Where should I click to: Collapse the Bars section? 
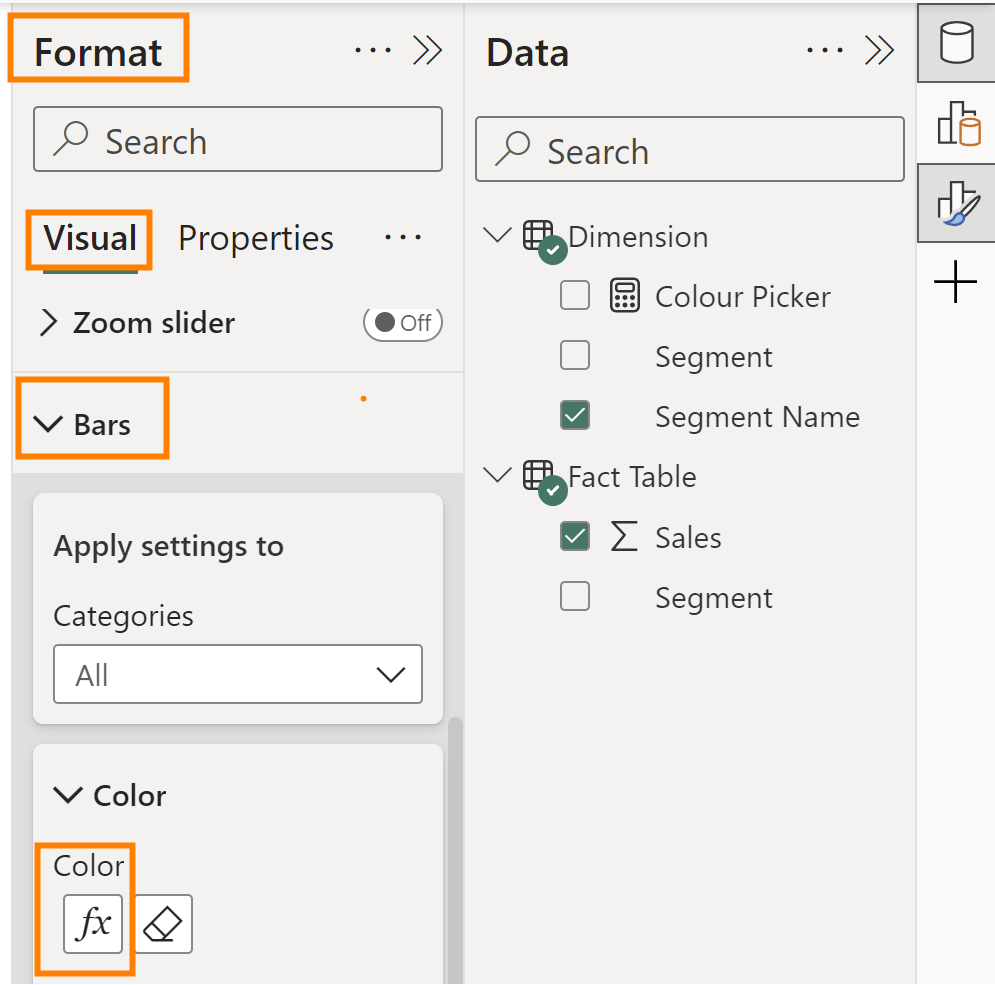(x=48, y=425)
